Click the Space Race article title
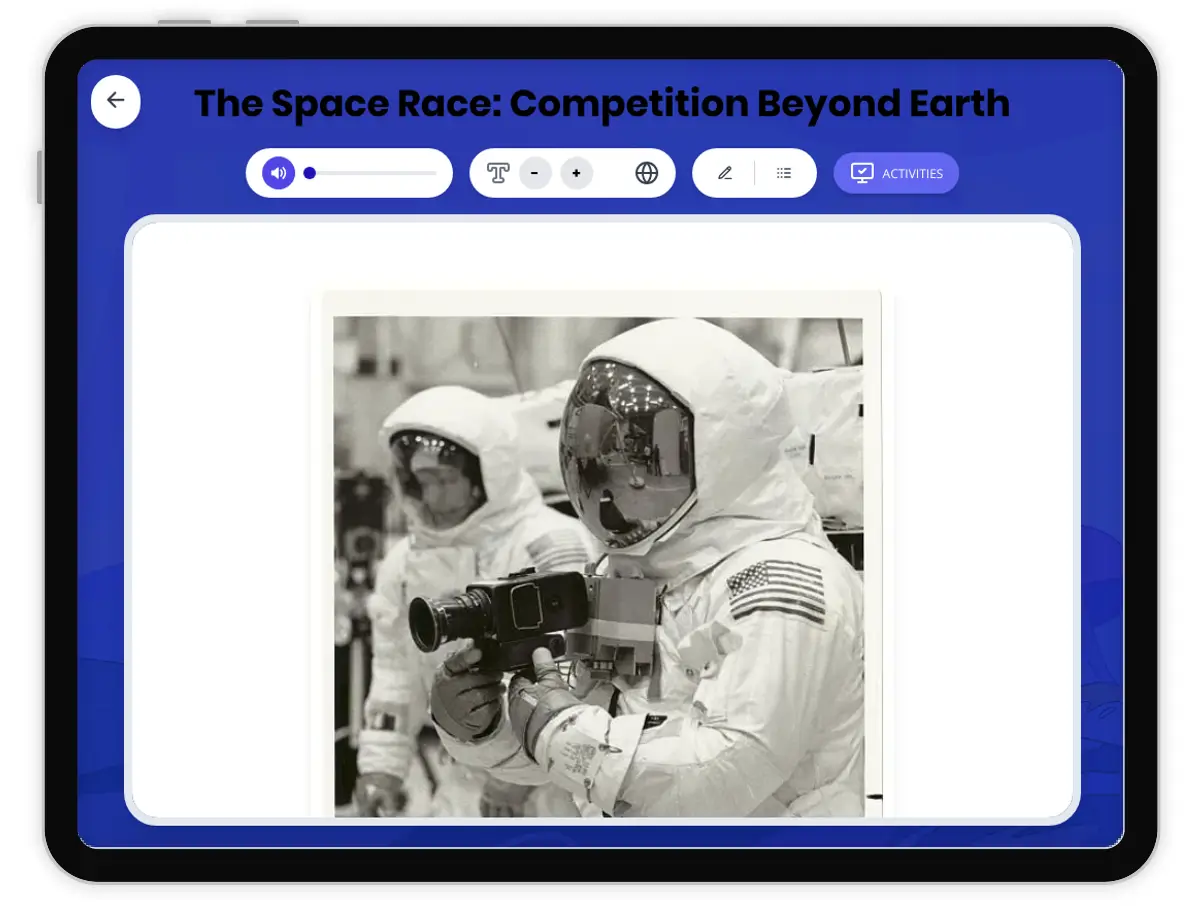The width and height of the screenshot is (1200, 906). [602, 102]
